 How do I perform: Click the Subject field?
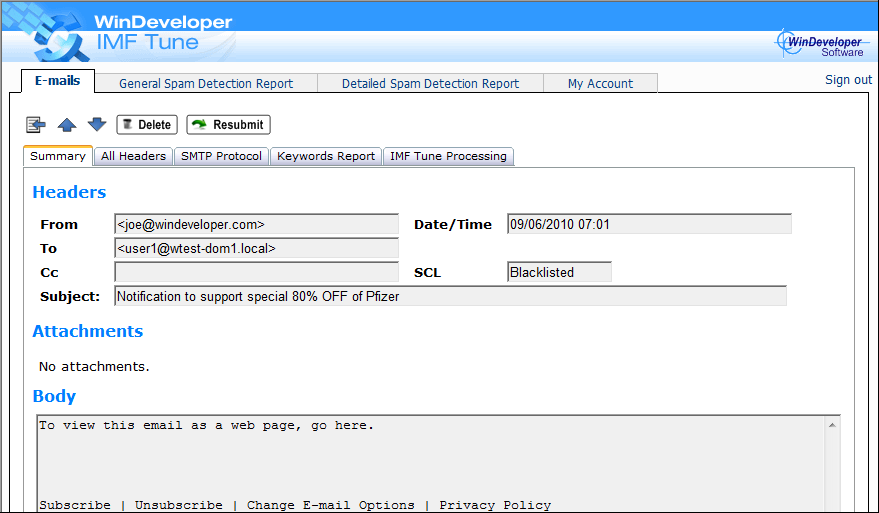[450, 296]
